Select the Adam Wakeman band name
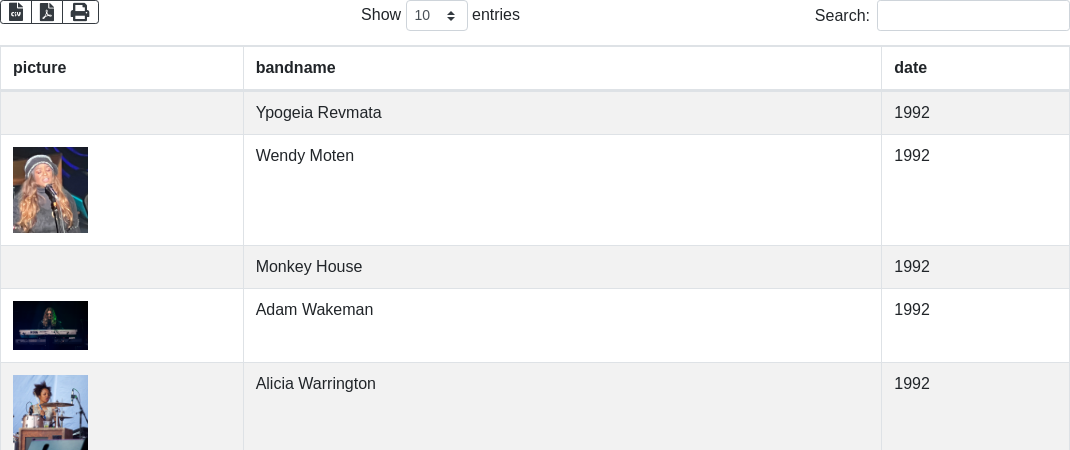 314,310
